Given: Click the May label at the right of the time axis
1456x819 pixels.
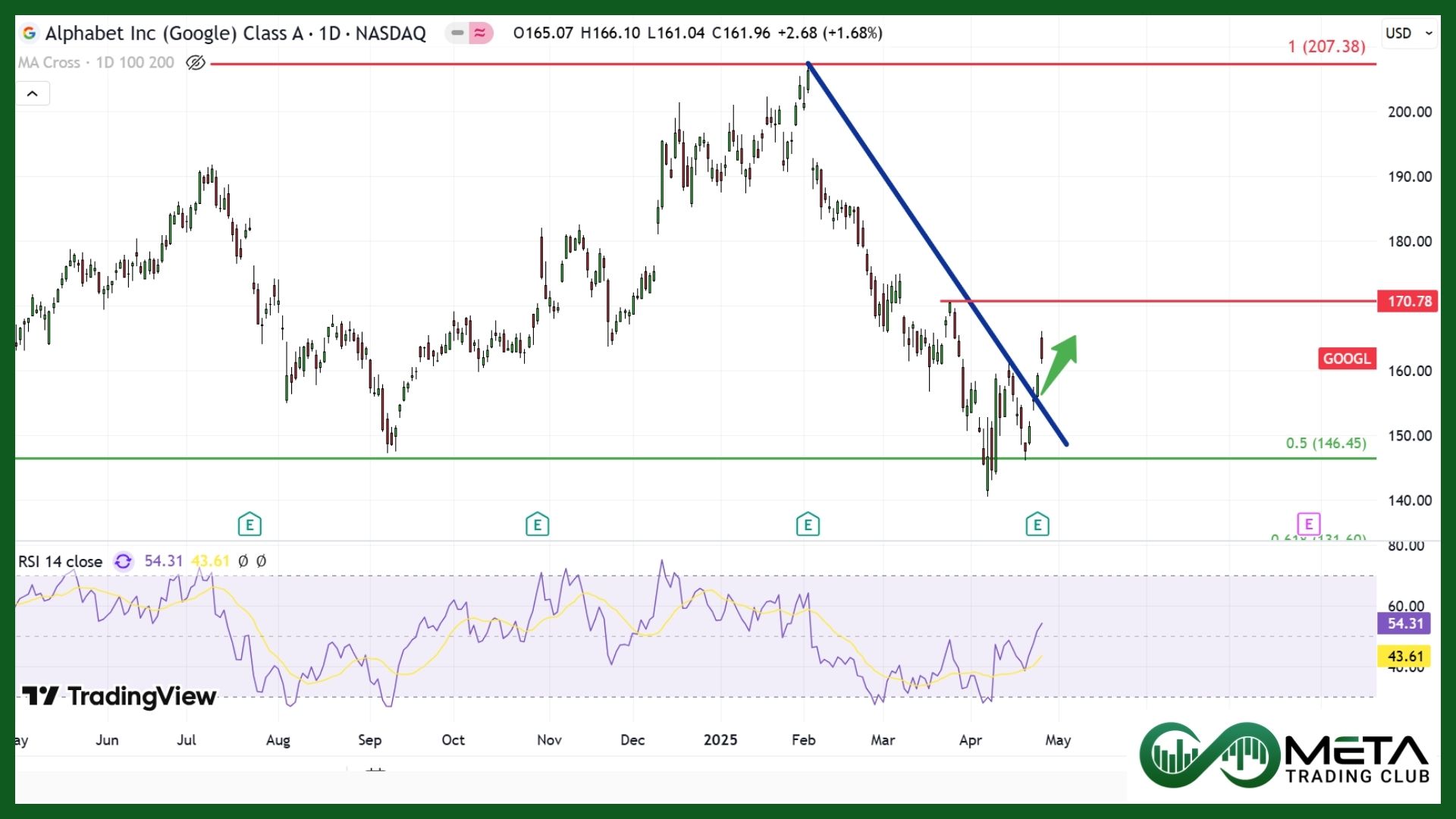Looking at the screenshot, I should coord(1059,740).
